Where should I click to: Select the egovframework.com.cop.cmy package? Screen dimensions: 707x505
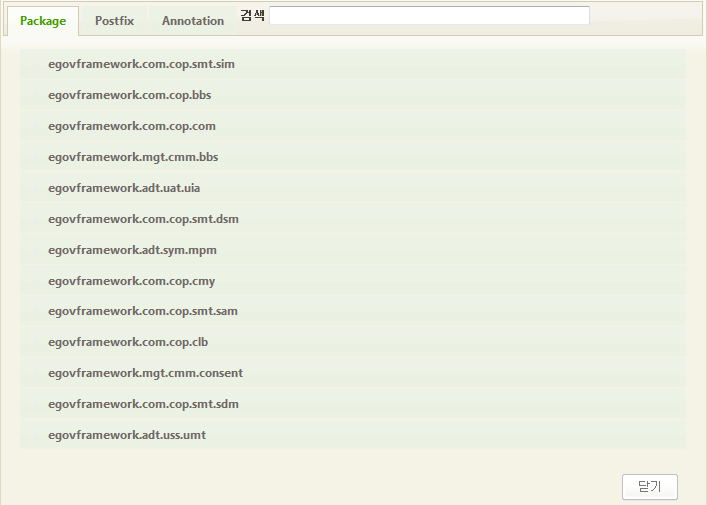pyautogui.click(x=131, y=281)
